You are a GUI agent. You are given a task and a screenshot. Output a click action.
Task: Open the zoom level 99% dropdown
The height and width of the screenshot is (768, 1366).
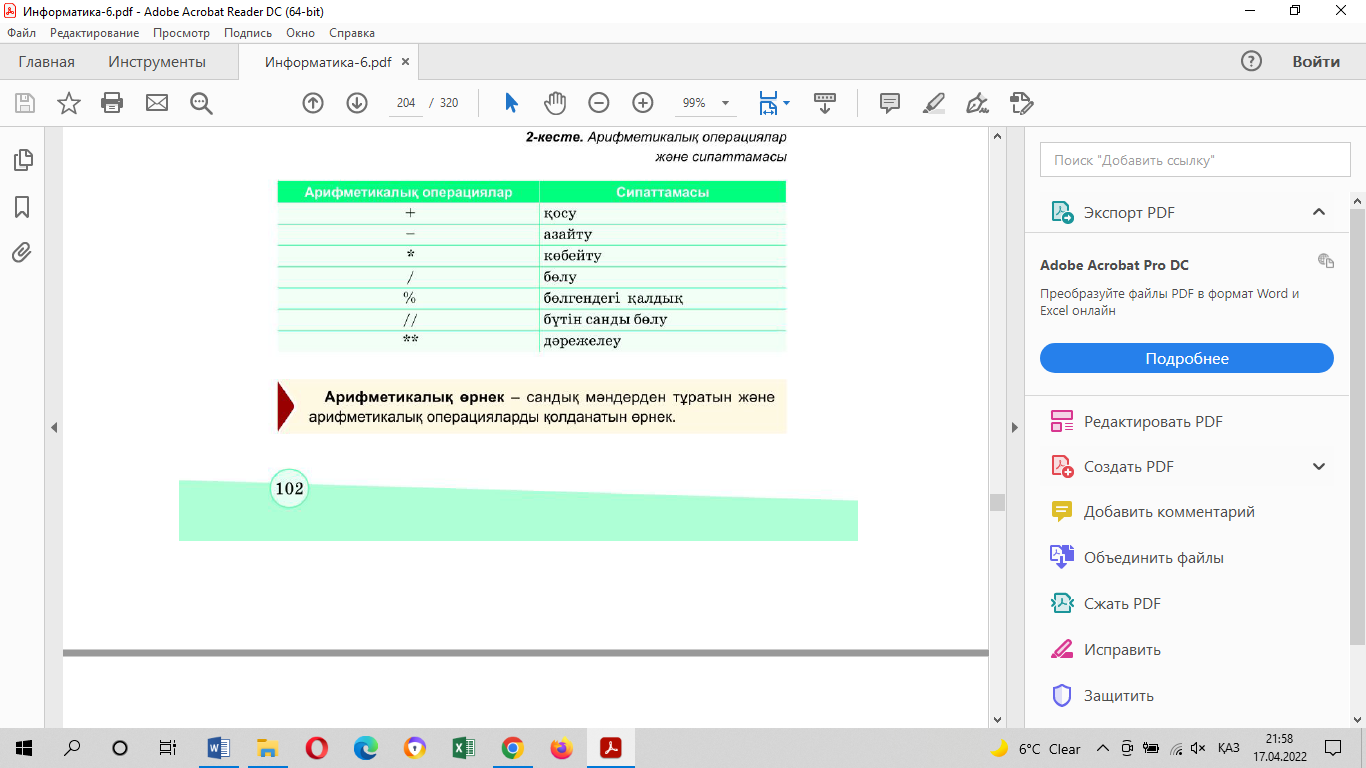[725, 103]
